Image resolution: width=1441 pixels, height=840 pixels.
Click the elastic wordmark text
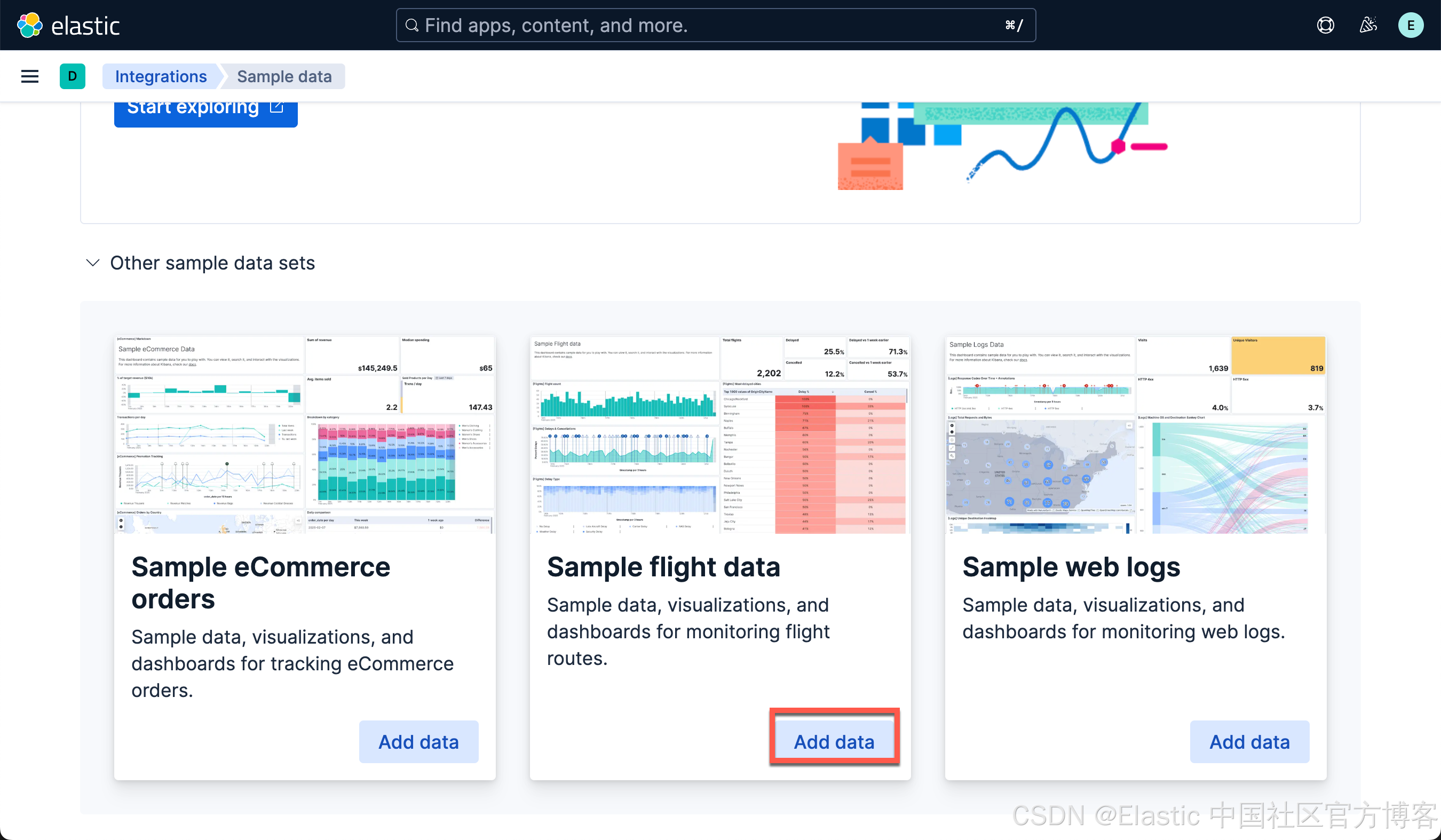pyautogui.click(x=85, y=26)
